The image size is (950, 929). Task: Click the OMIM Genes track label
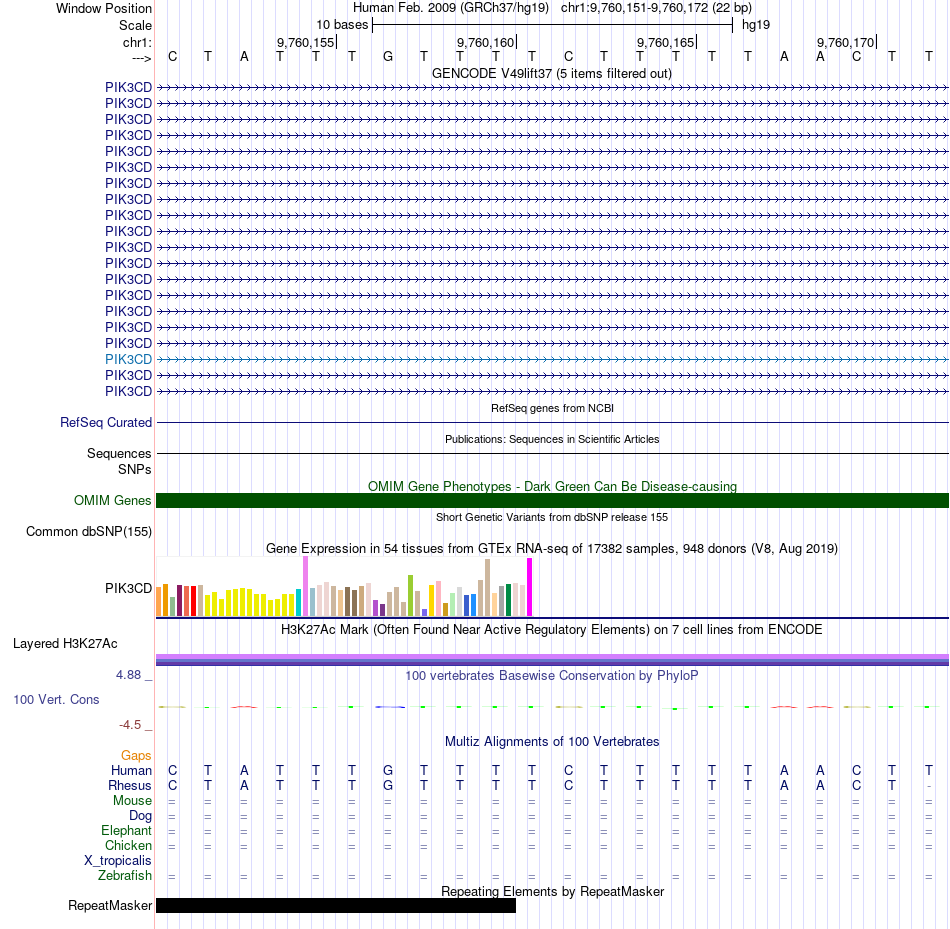click(x=113, y=501)
